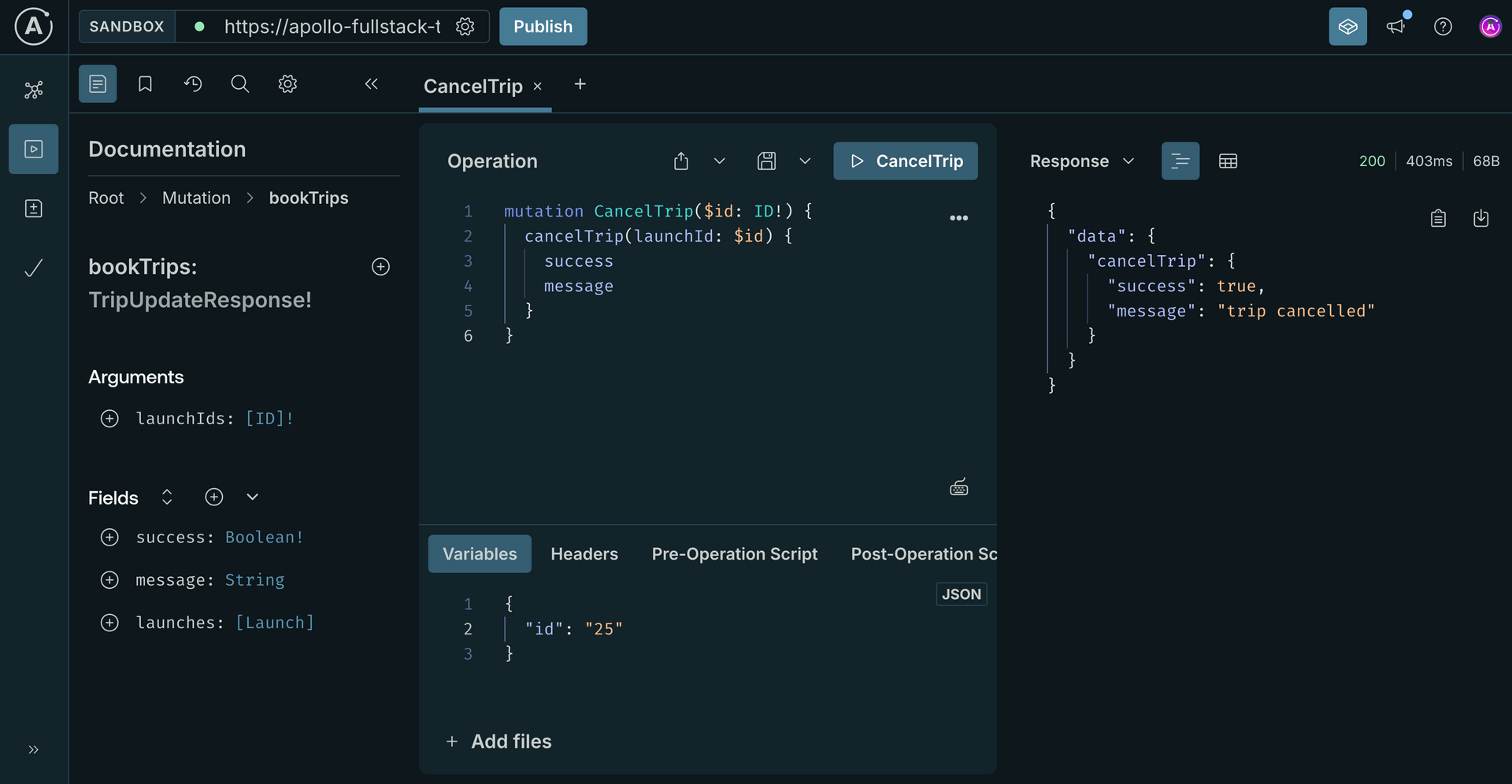Copy the response using the clipboard icon

point(1439,218)
